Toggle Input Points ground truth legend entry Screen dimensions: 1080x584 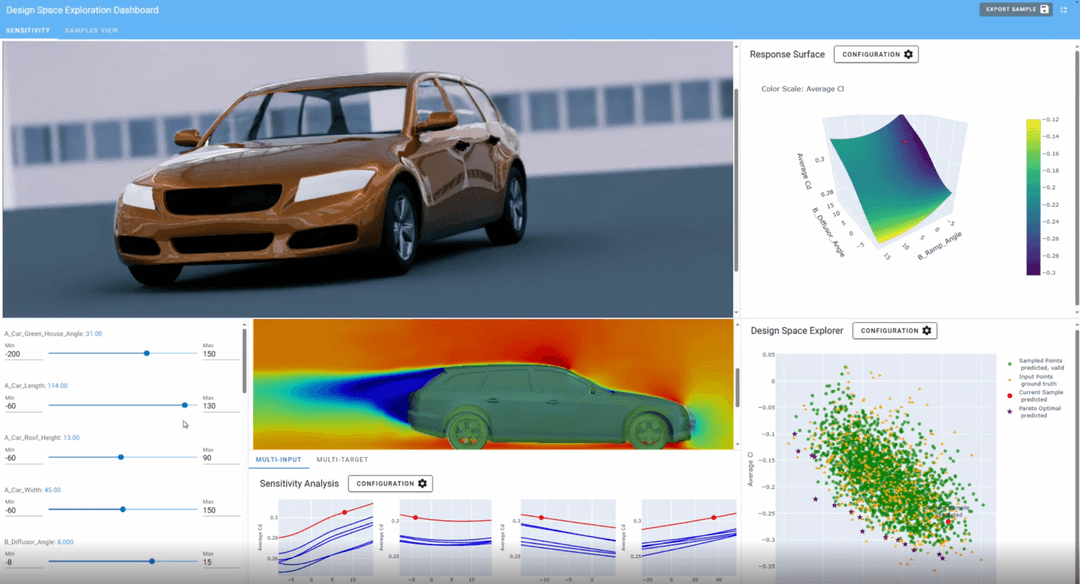[x=1040, y=380]
